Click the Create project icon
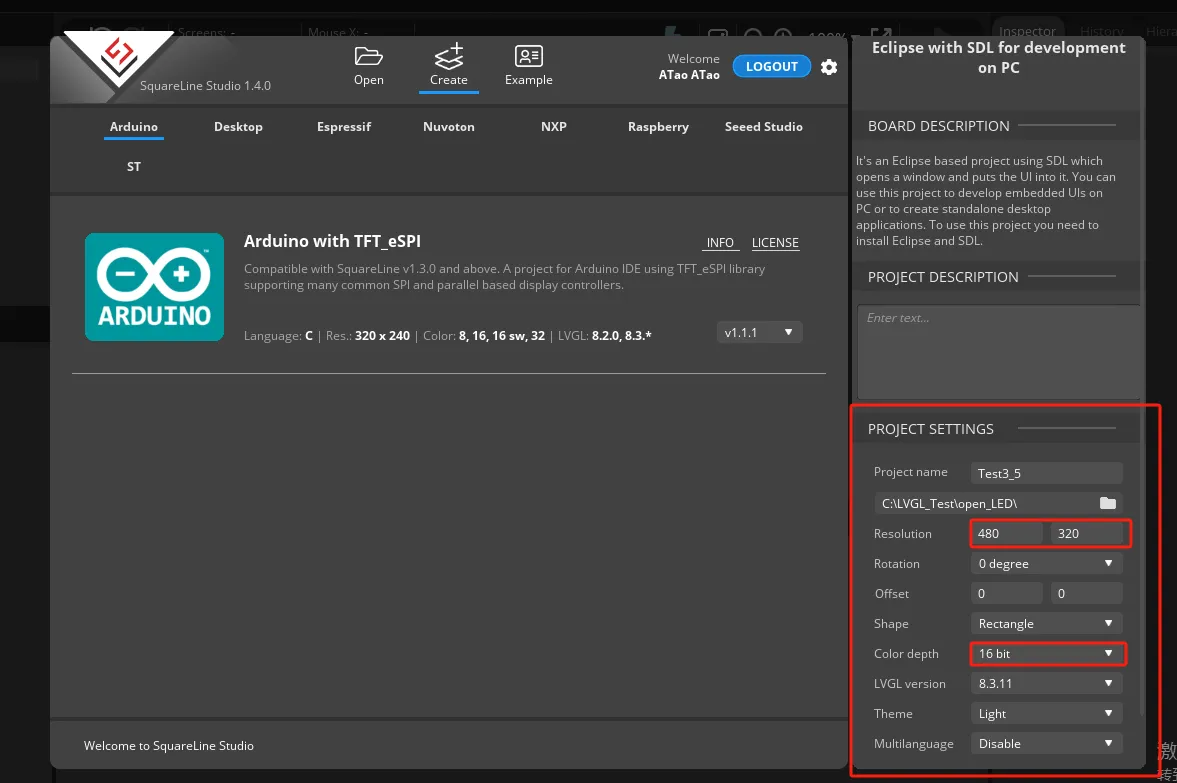Viewport: 1177px width, 783px height. [449, 56]
